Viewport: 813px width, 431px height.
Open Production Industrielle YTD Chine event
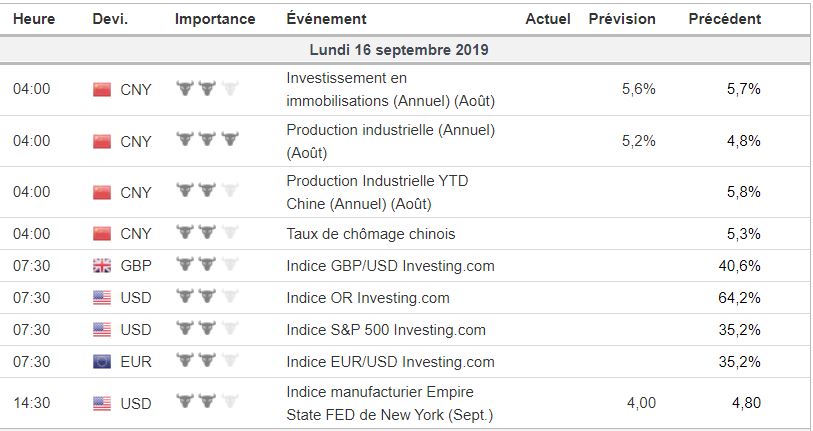click(x=376, y=192)
